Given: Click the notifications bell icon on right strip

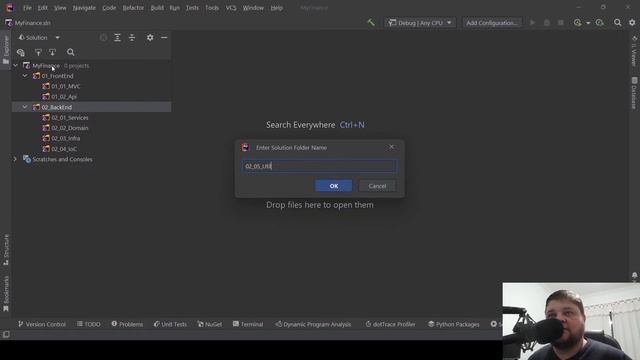Looking at the screenshot, I should pyautogui.click(x=634, y=276).
